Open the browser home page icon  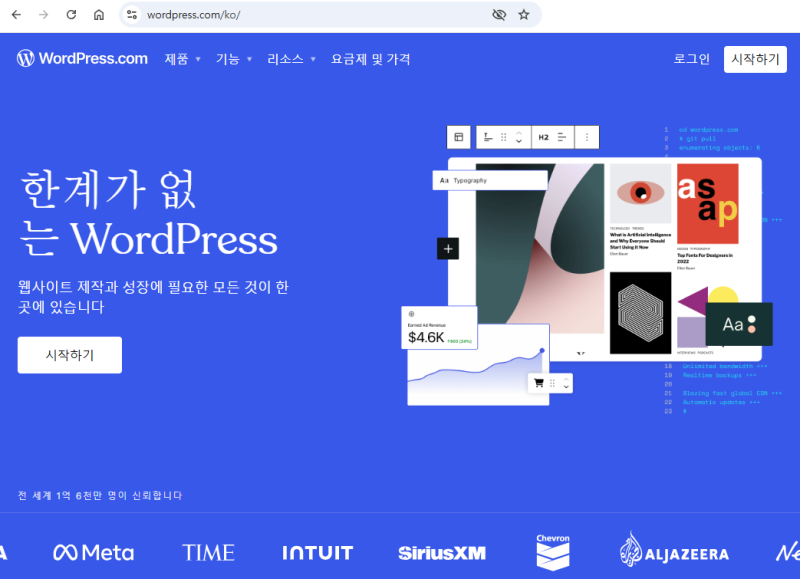(99, 15)
